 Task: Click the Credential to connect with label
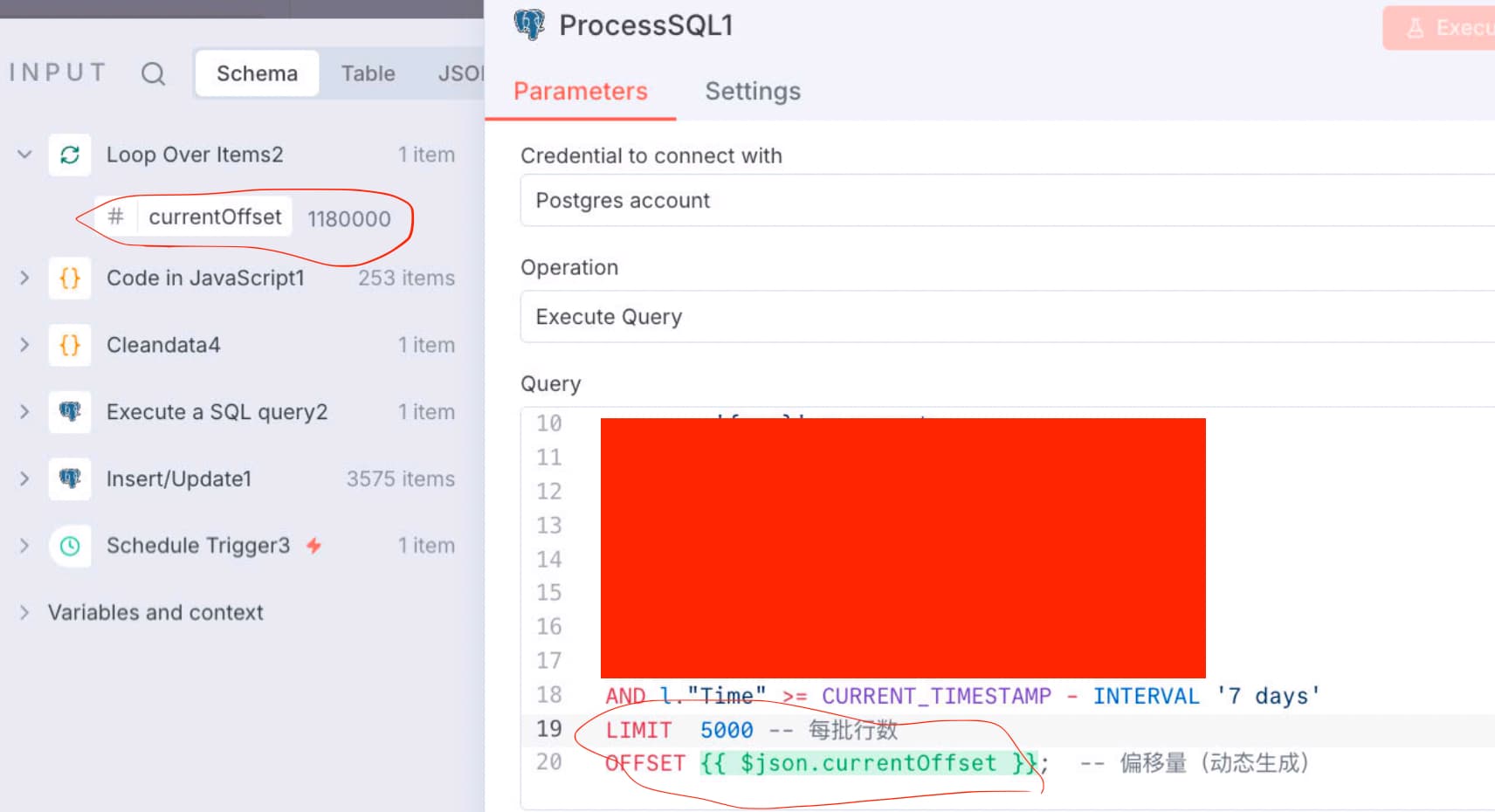click(651, 155)
